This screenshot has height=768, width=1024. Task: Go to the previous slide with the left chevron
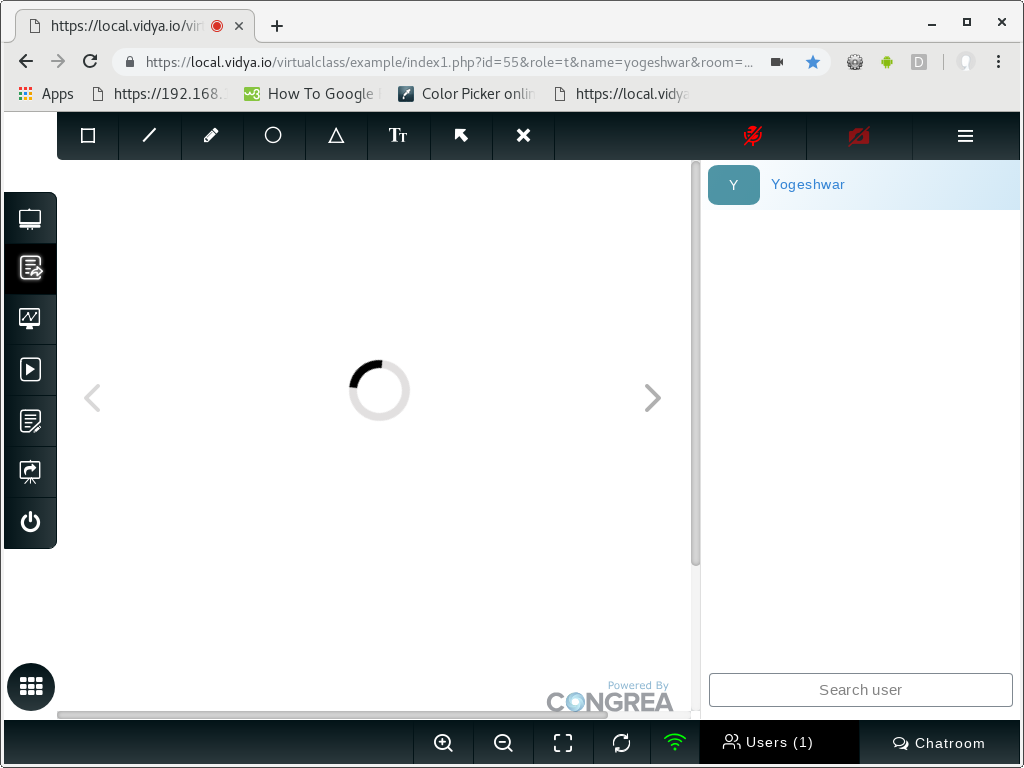[x=91, y=397]
